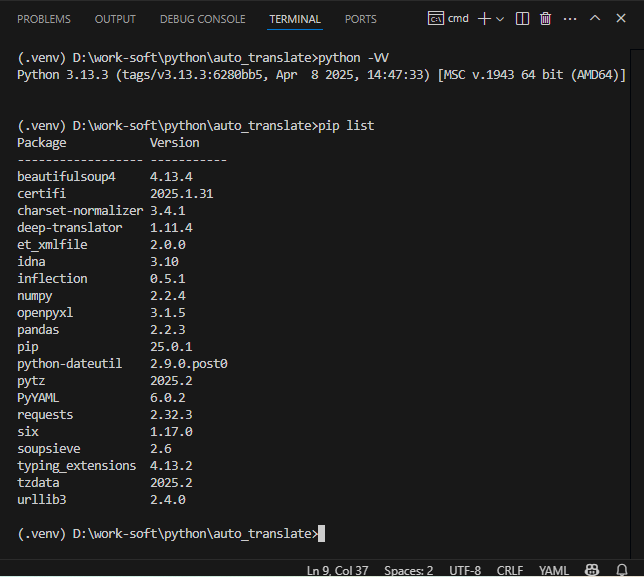
Task: Click Ln 9, Col 37 status item
Action: (337, 570)
